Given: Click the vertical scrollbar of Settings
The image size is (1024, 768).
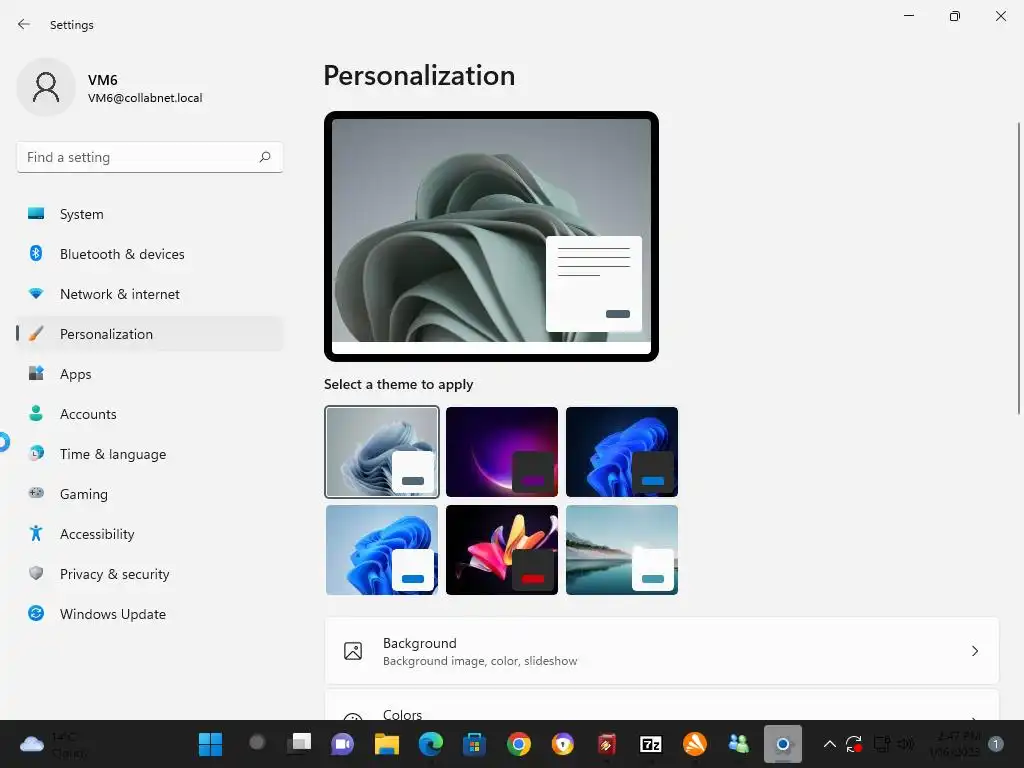Looking at the screenshot, I should (1018, 268).
